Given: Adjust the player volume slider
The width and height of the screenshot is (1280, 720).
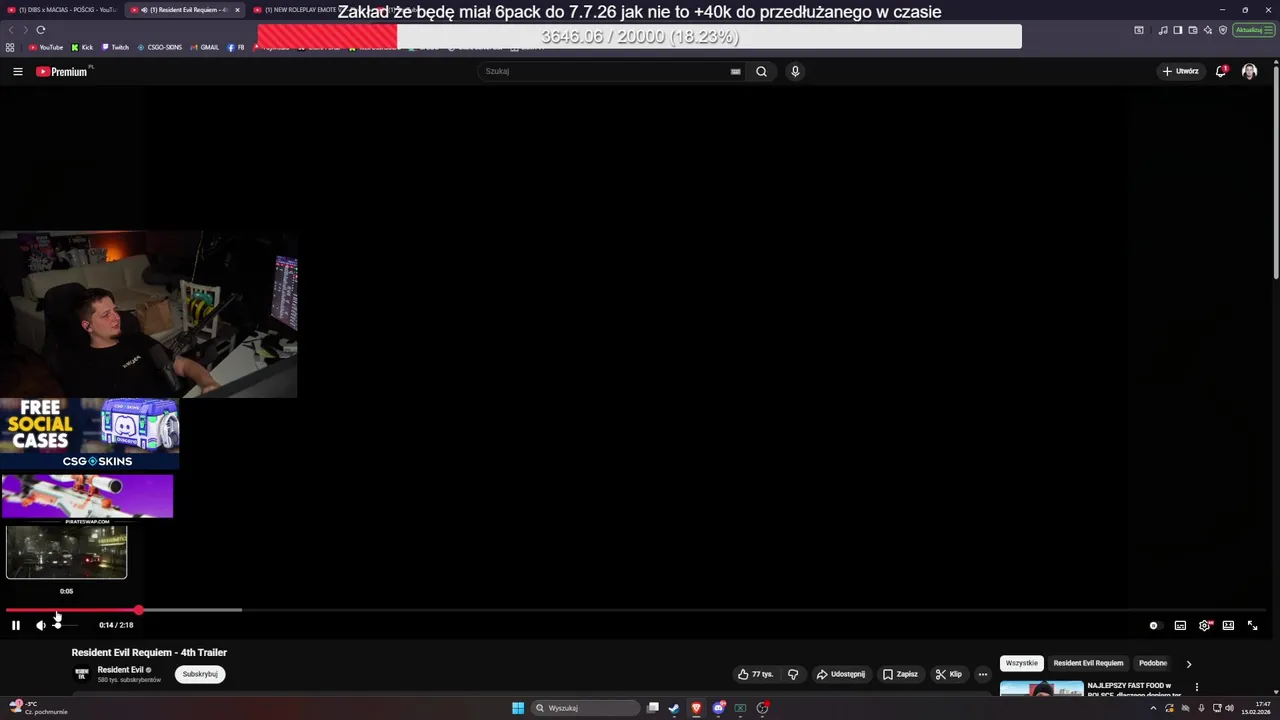Looking at the screenshot, I should point(64,625).
